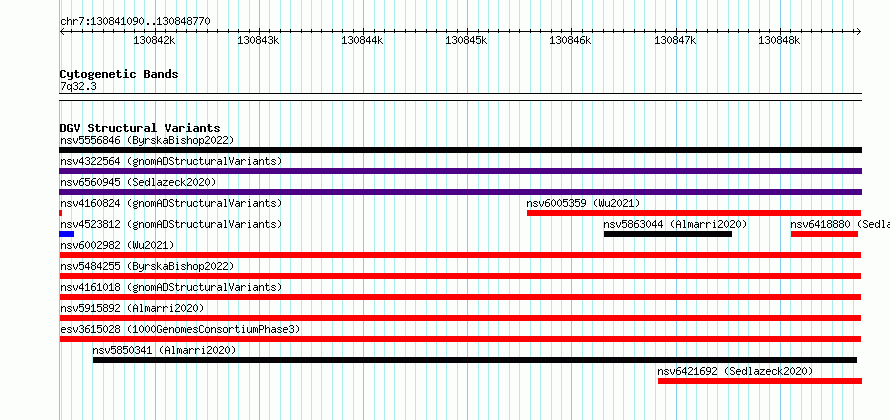Click the red bar under nsv6421692

(x=760, y=381)
